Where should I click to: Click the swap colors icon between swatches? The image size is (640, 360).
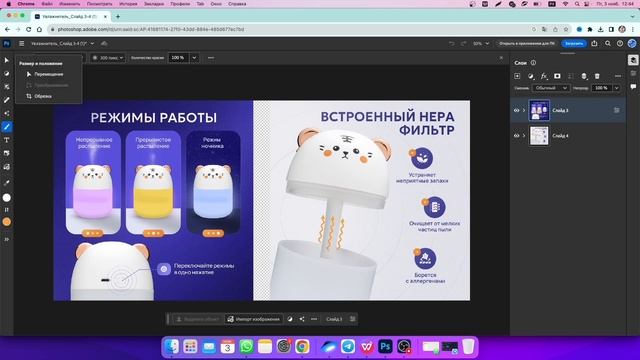coord(7,210)
